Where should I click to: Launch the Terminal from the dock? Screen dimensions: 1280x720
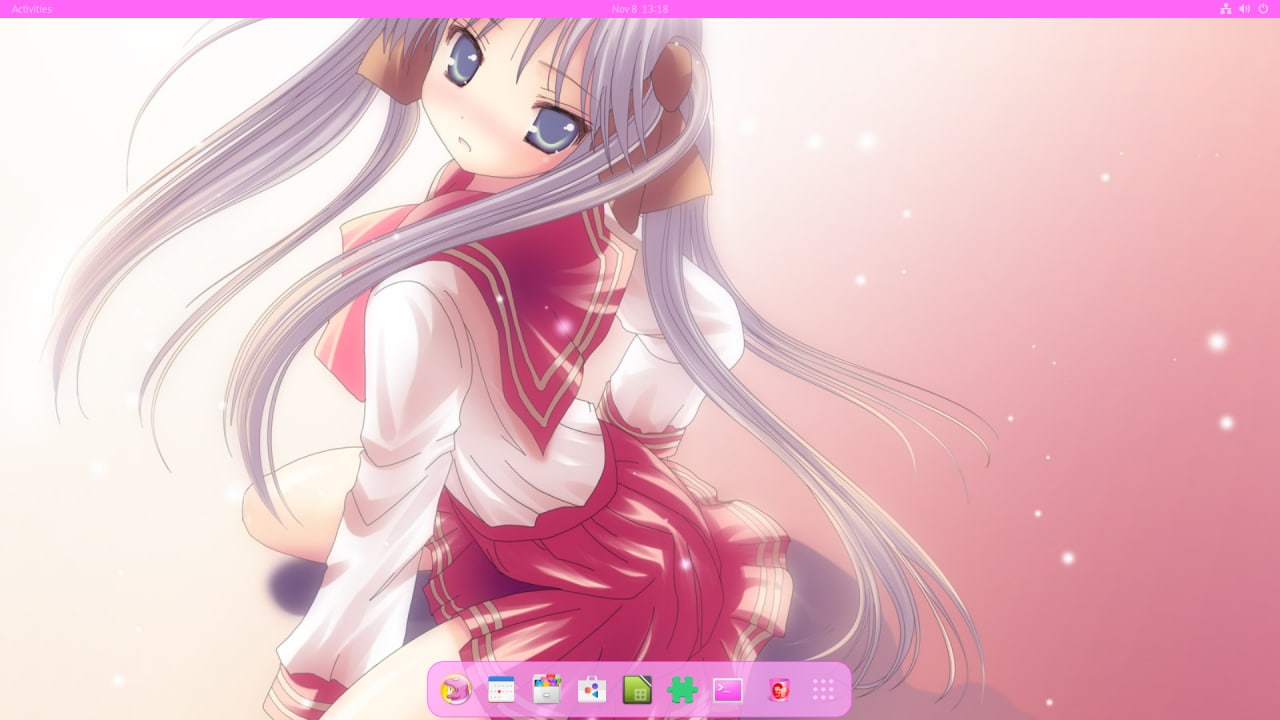pyautogui.click(x=728, y=689)
